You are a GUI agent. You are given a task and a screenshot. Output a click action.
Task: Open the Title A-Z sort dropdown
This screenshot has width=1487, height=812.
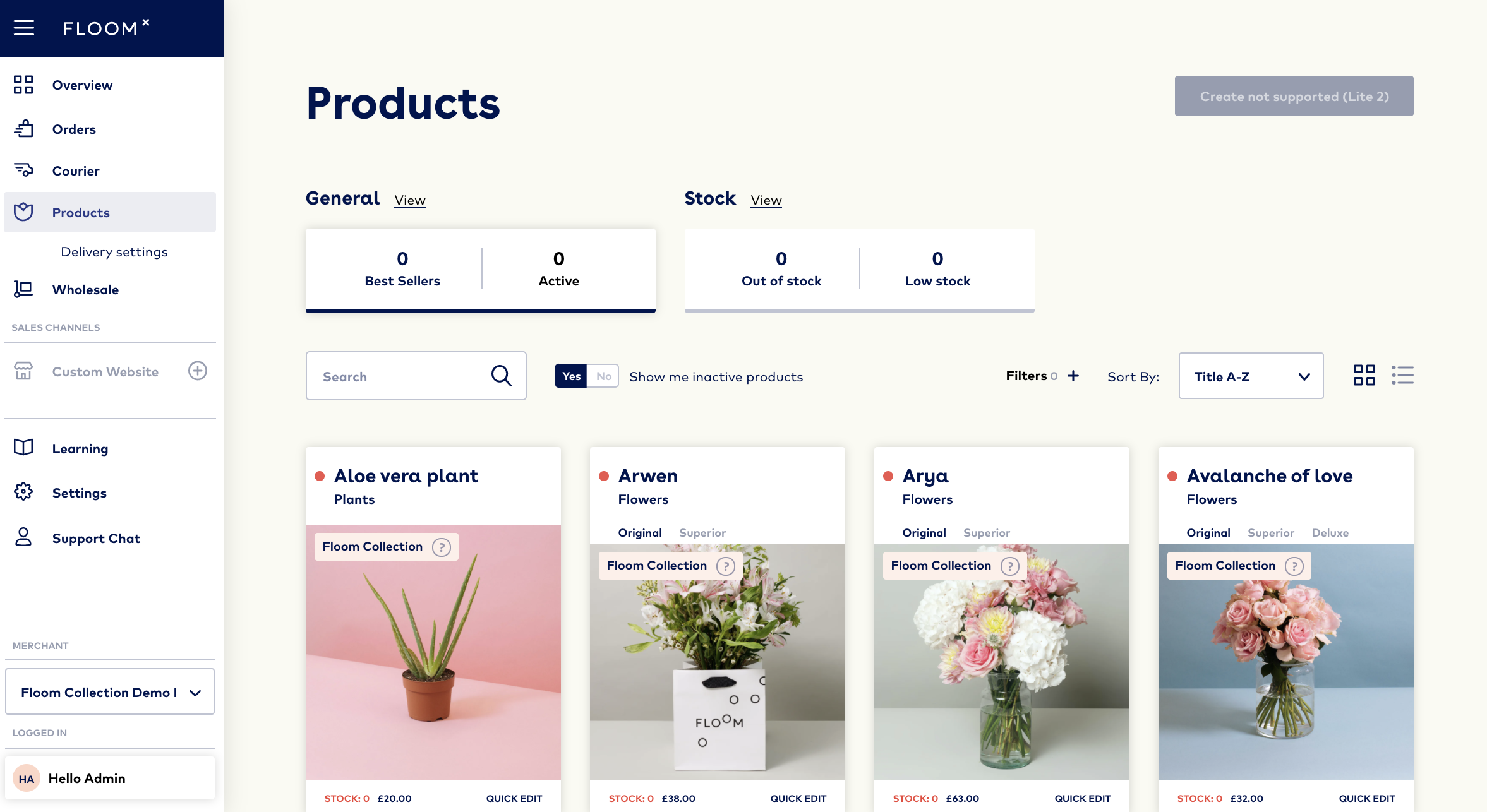coord(1250,376)
